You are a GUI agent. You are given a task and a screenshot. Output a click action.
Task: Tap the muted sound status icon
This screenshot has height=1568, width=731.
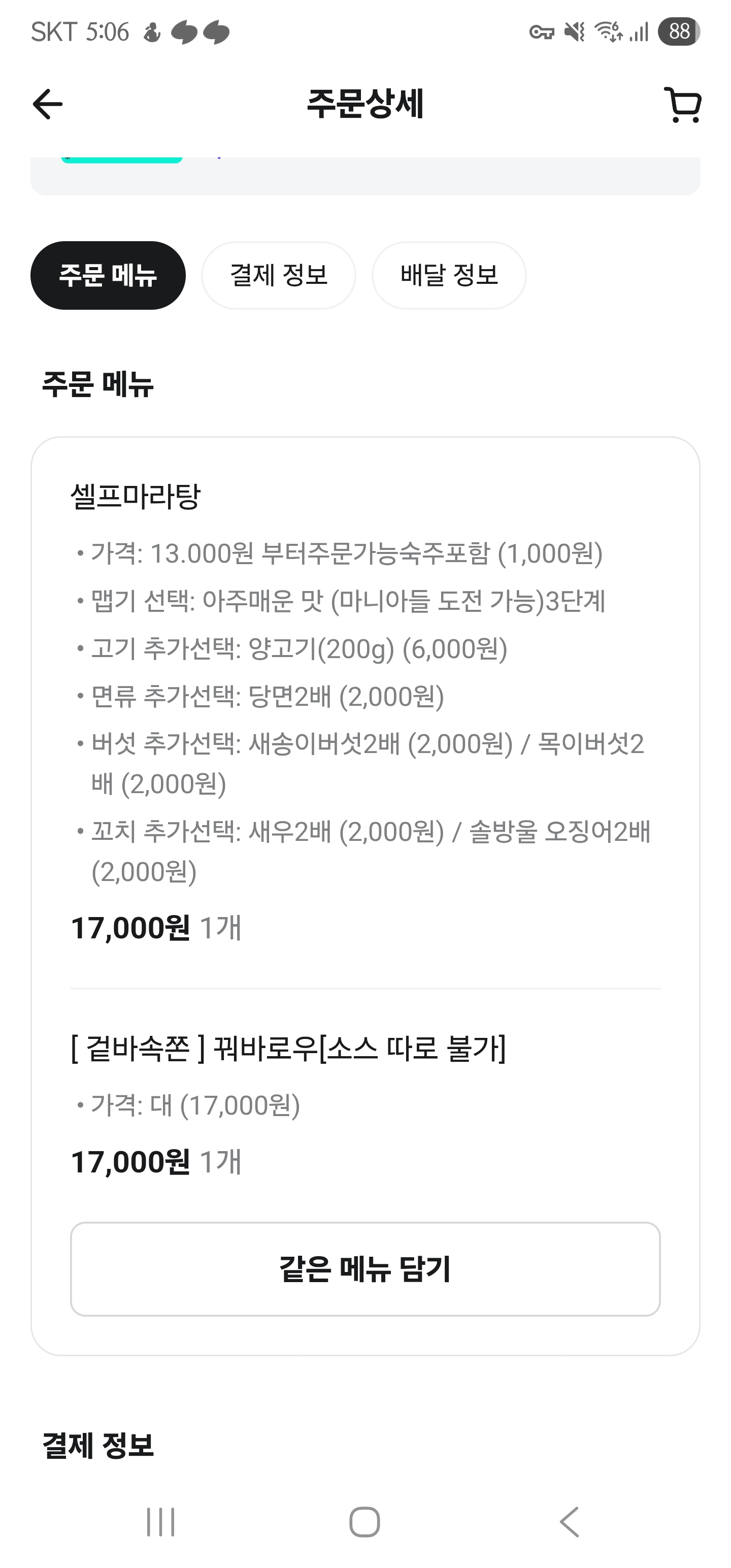tap(574, 31)
